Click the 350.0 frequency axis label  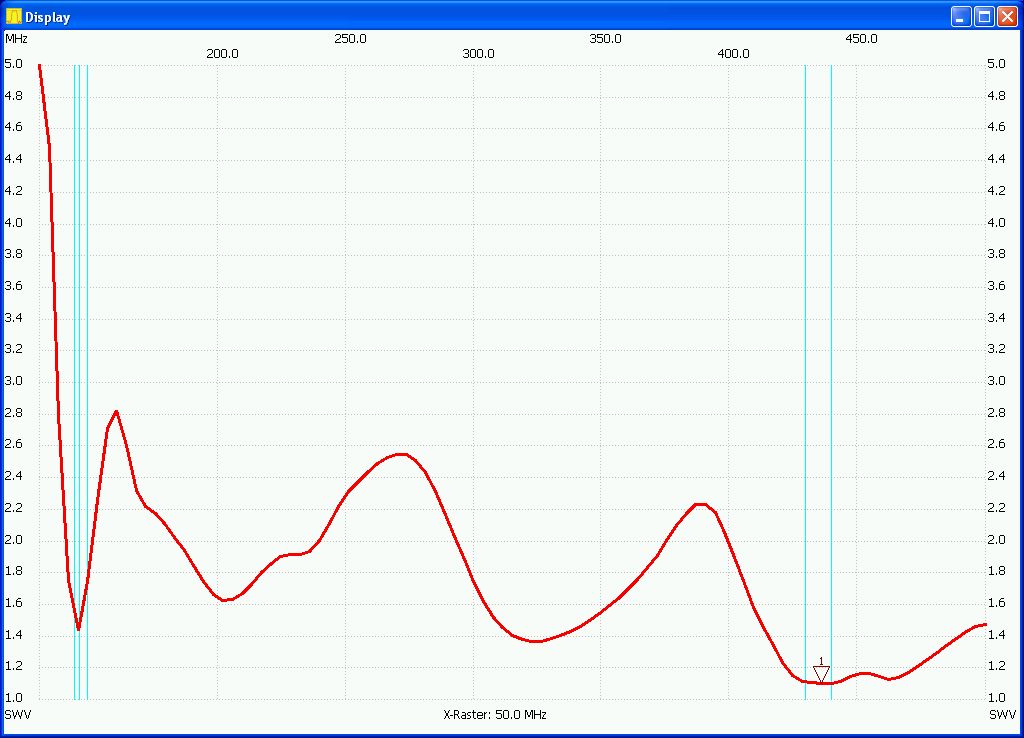click(x=605, y=39)
